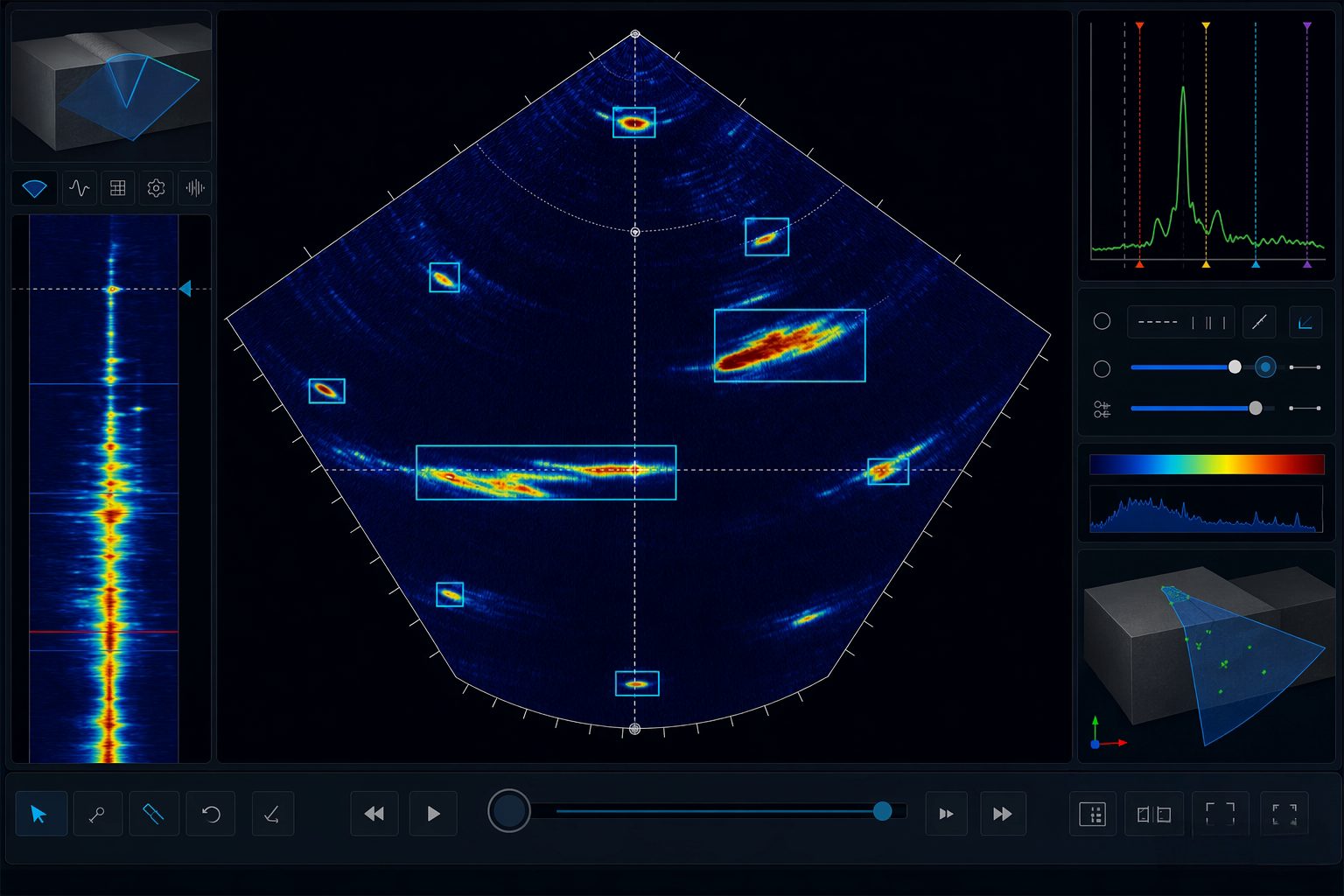The image size is (1344, 896).
Task: Click the cursor handle at the sector apex
Action: (x=635, y=35)
